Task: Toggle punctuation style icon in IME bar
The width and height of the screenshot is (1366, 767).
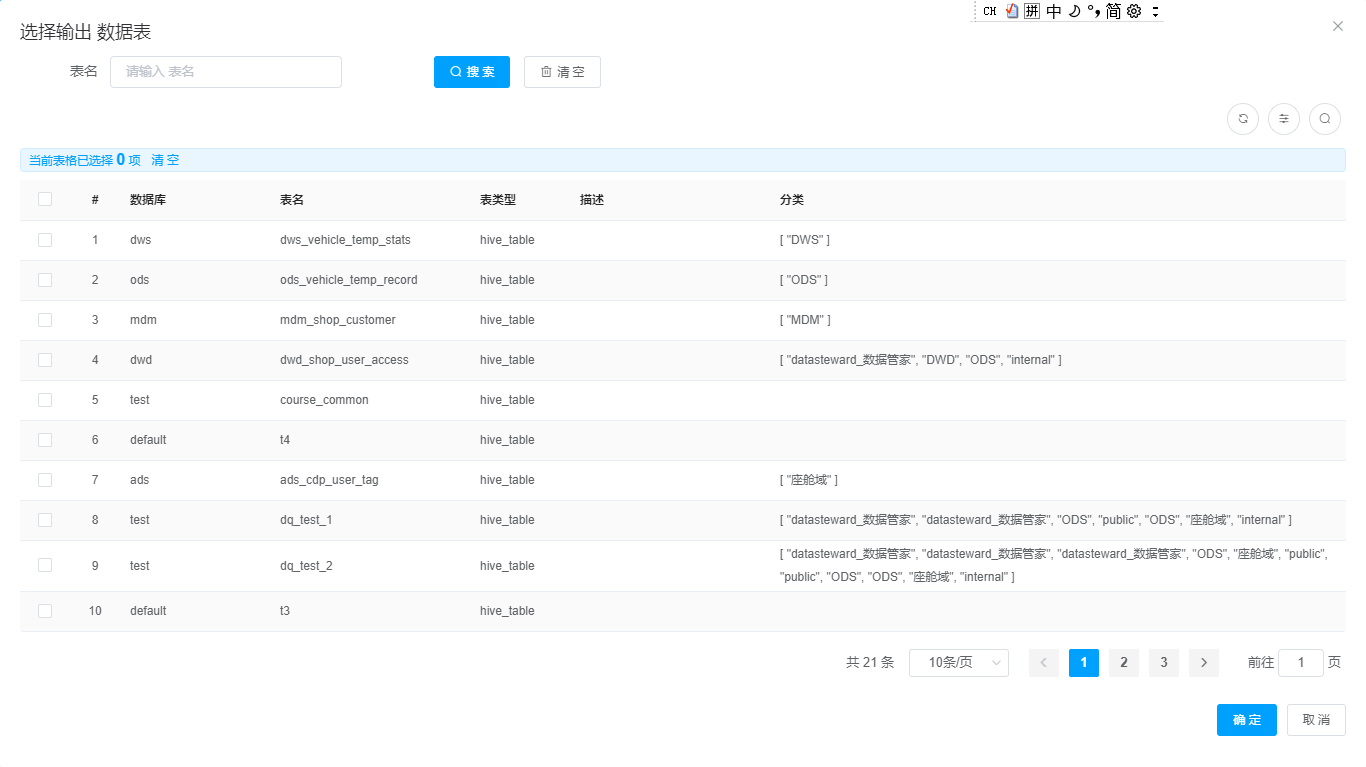Action: tap(1093, 11)
